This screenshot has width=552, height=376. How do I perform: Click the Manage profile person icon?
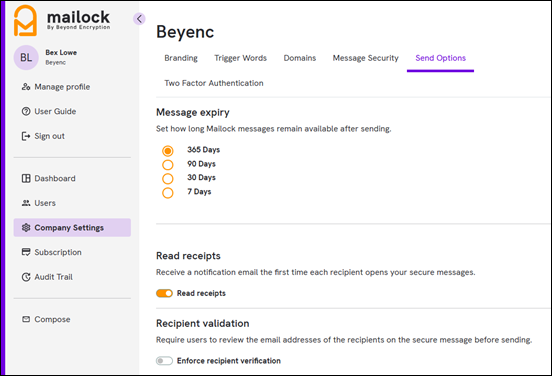(x=26, y=87)
